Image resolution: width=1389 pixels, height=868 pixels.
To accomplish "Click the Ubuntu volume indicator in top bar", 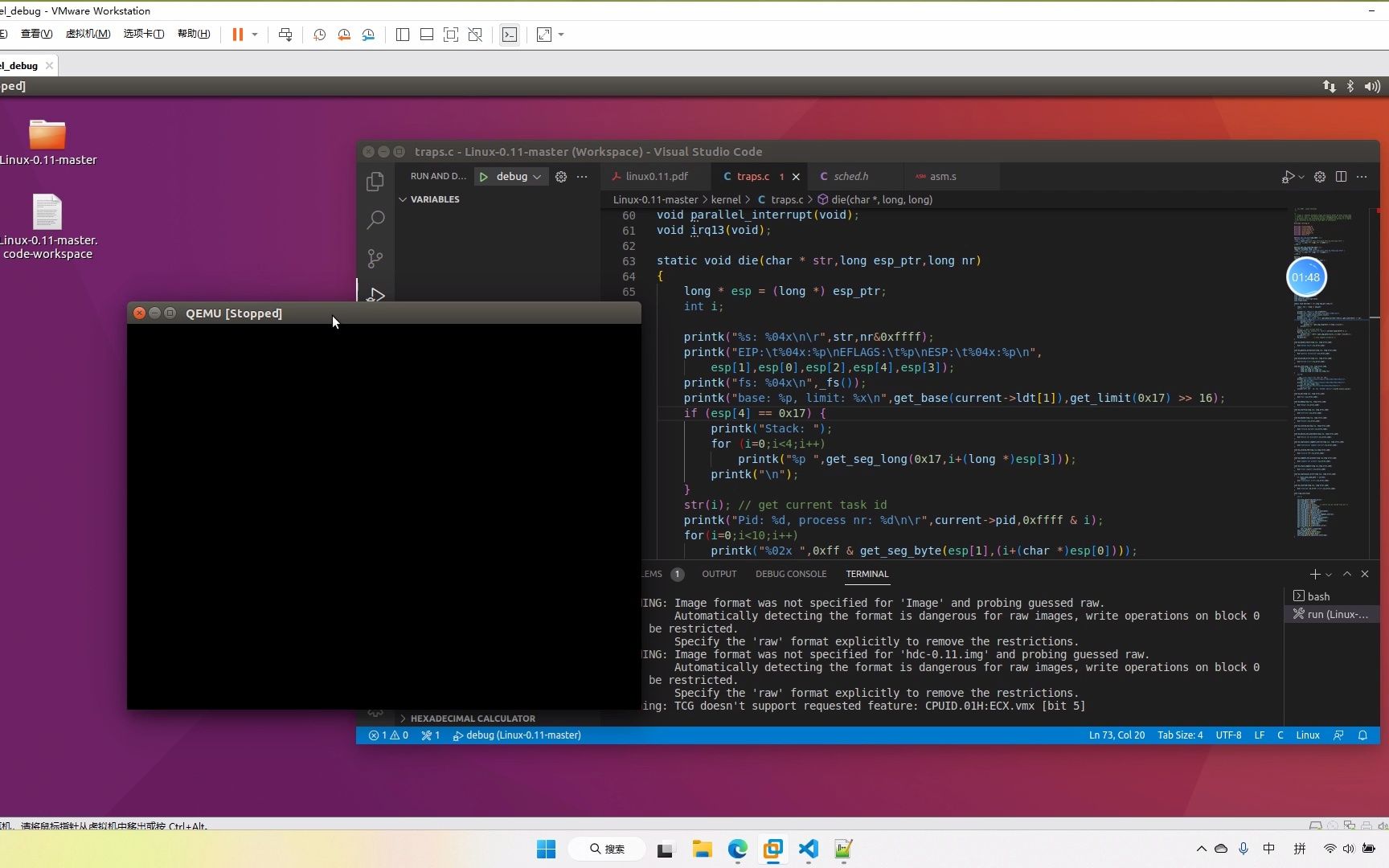I will click(1372, 86).
